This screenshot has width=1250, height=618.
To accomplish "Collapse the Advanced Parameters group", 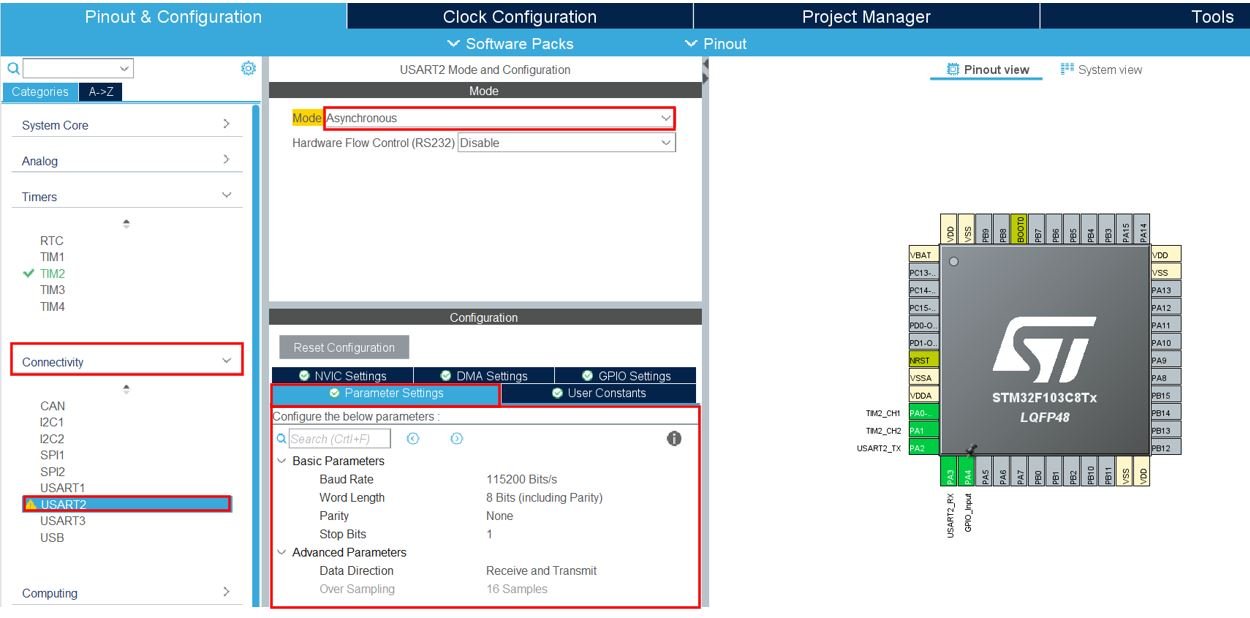I will (282, 552).
